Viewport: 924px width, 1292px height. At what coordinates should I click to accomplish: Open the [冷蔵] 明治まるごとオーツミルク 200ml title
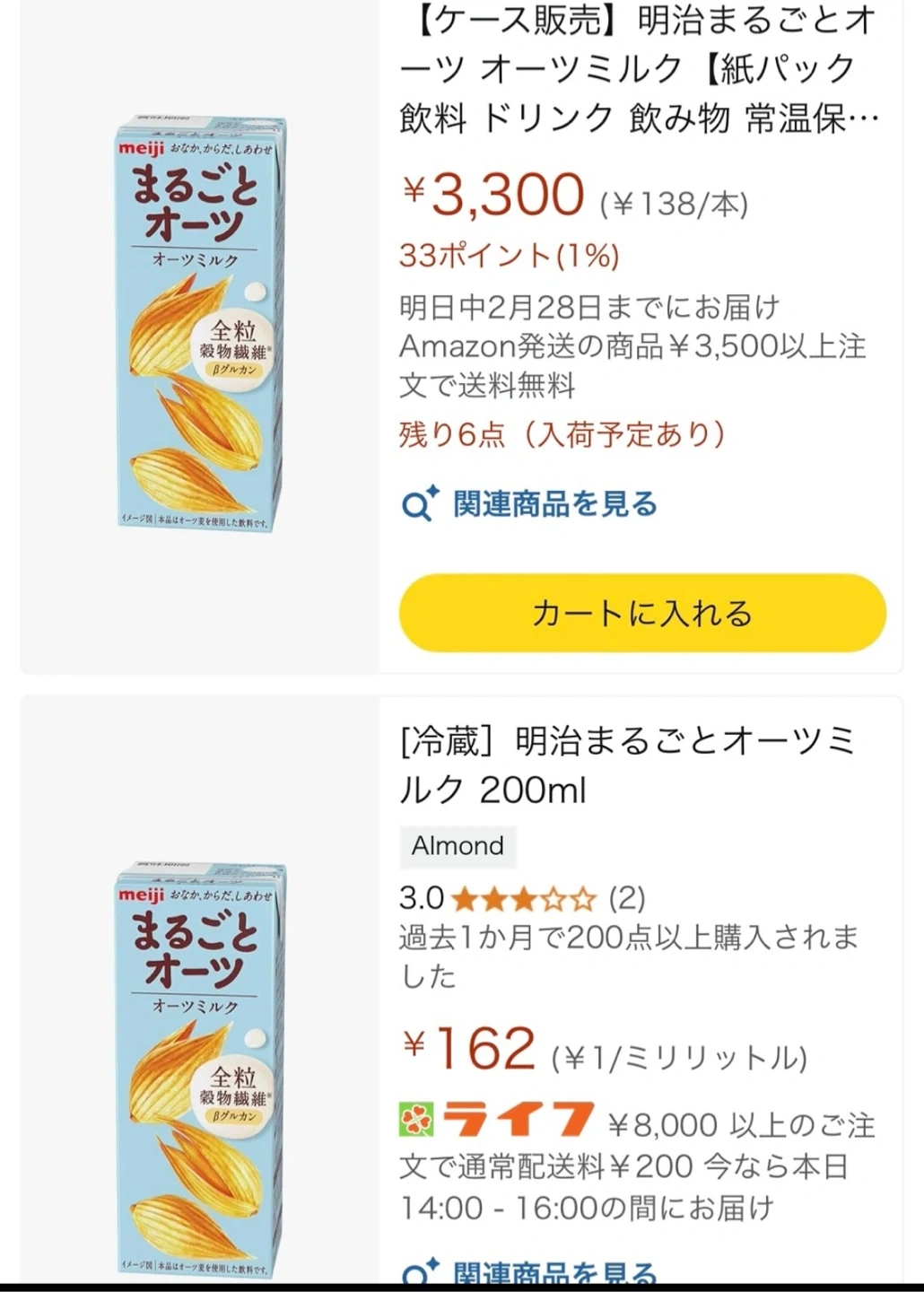(628, 765)
